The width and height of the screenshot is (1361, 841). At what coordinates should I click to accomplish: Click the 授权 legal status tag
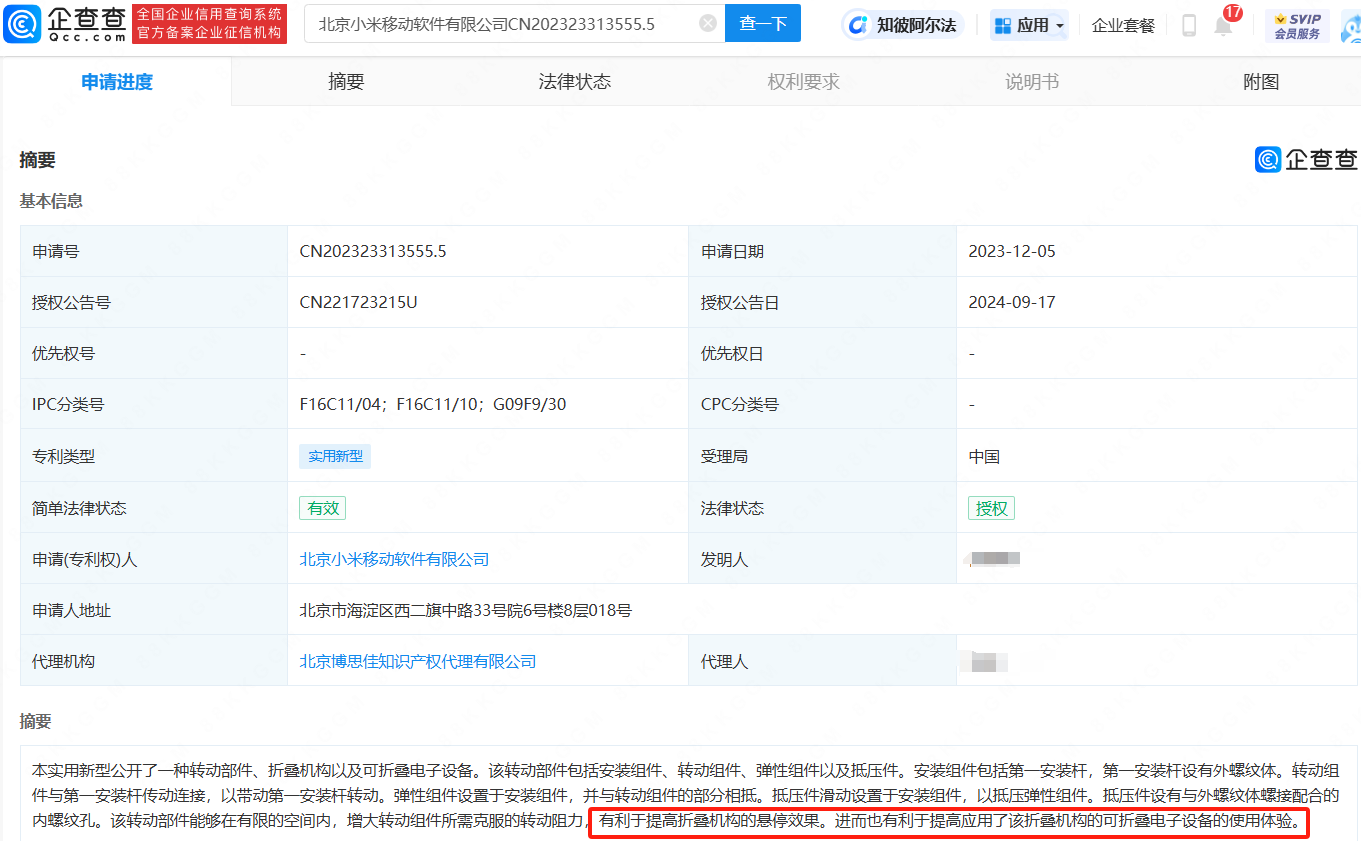[x=991, y=509]
